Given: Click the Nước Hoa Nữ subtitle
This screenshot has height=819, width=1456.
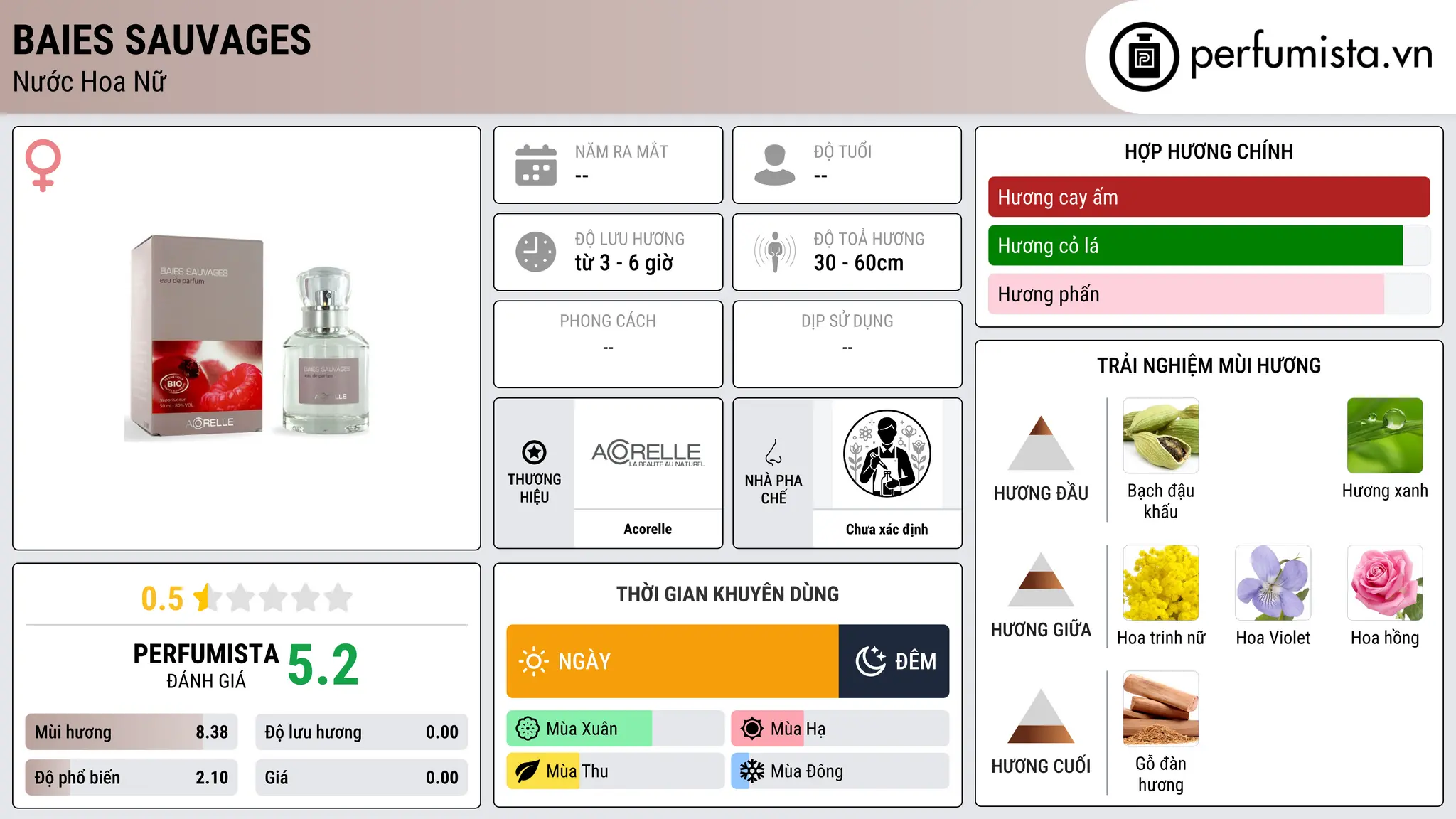Looking at the screenshot, I should click(x=90, y=82).
